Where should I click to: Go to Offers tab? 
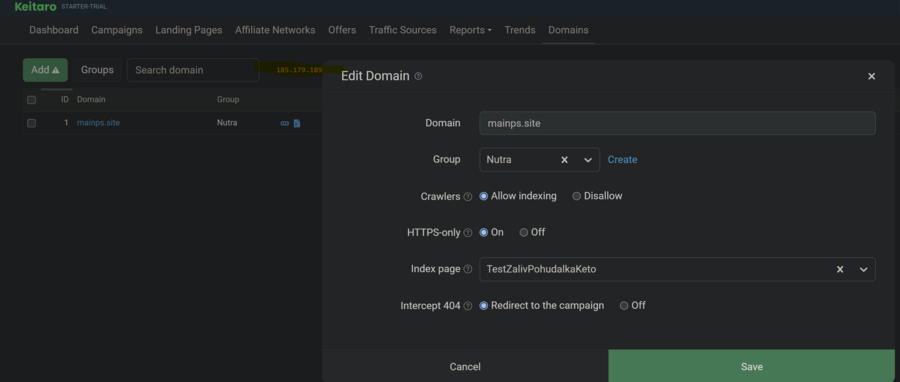pos(342,30)
